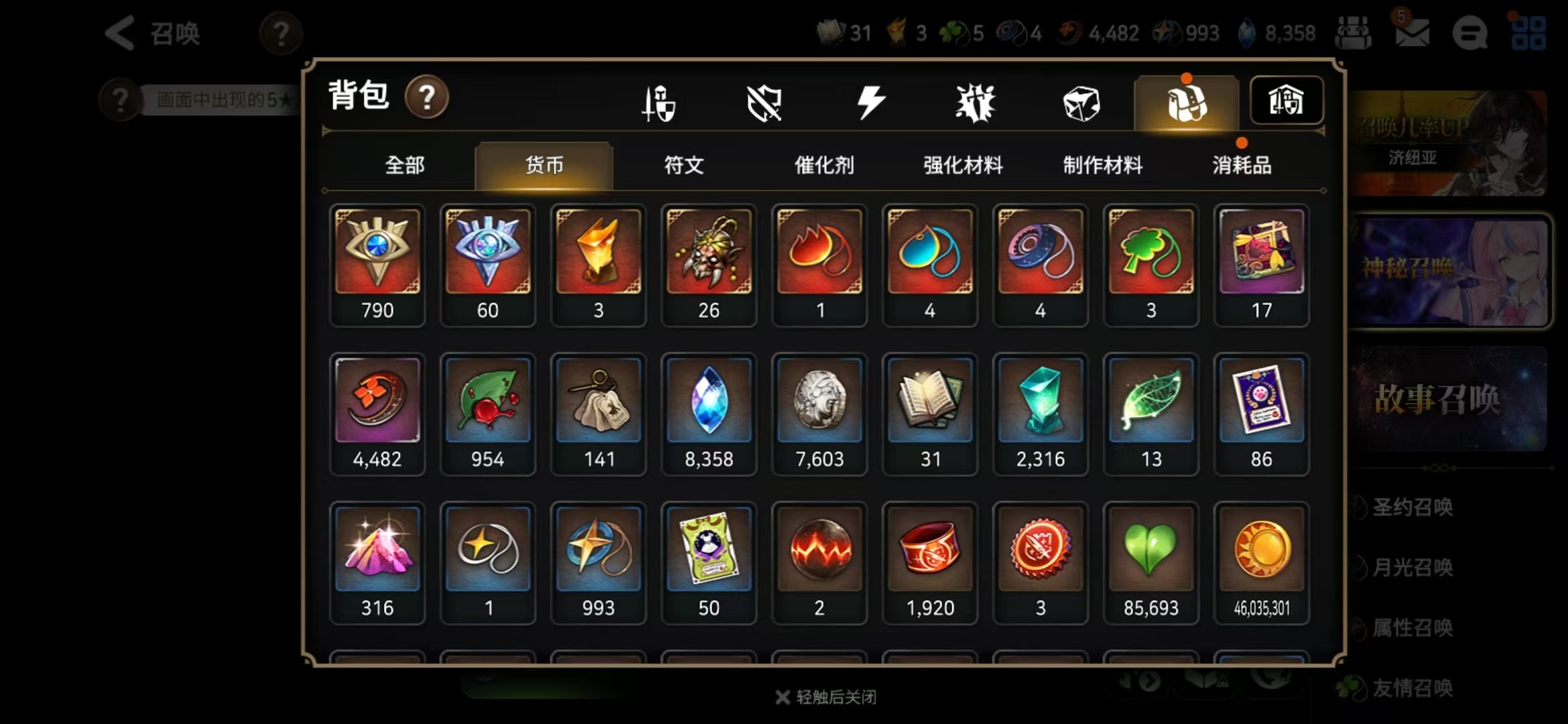Select the crossed-out shield armor category icon
The height and width of the screenshot is (724, 1568).
tap(765, 103)
